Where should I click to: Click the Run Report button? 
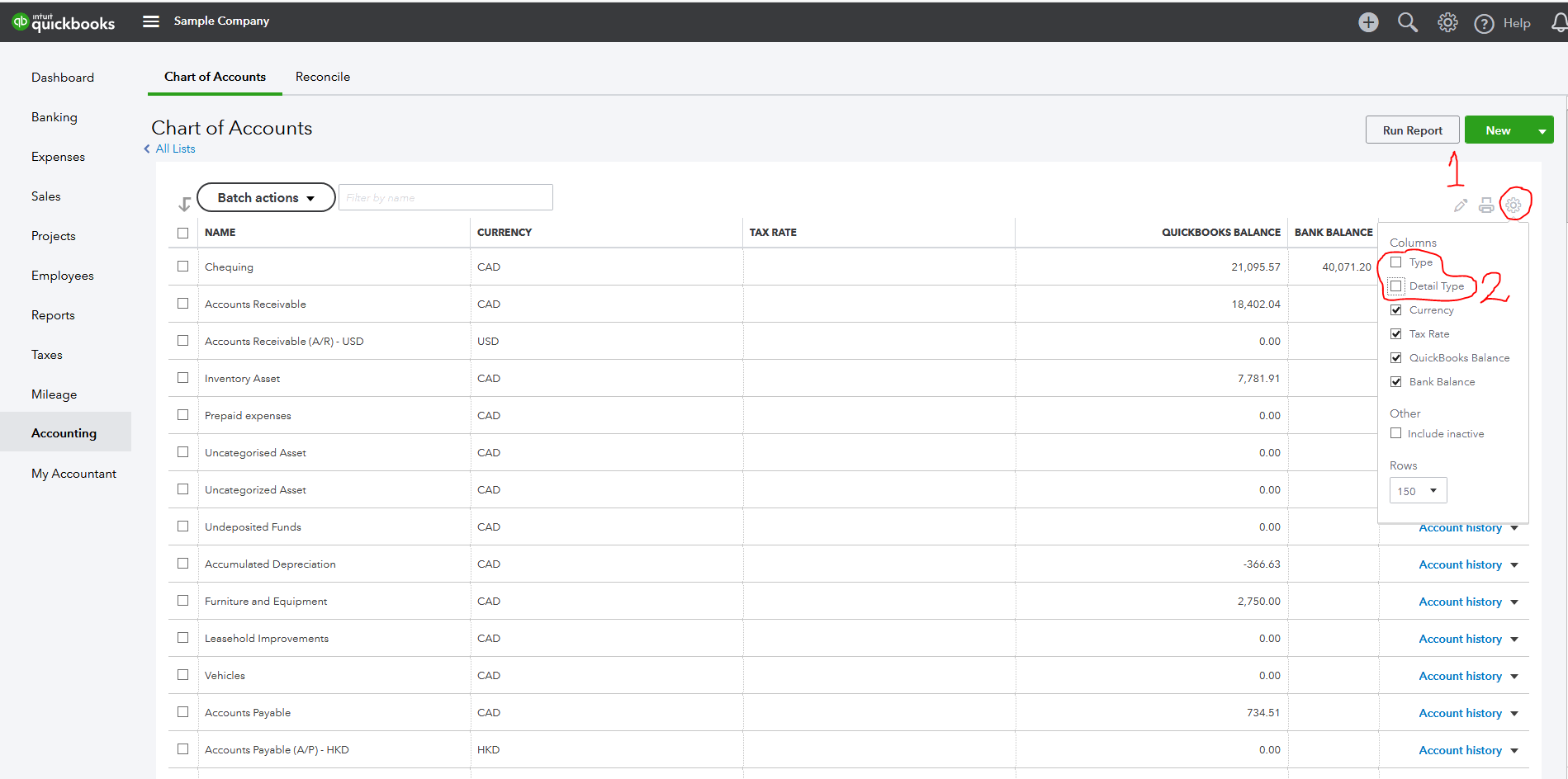1412,130
